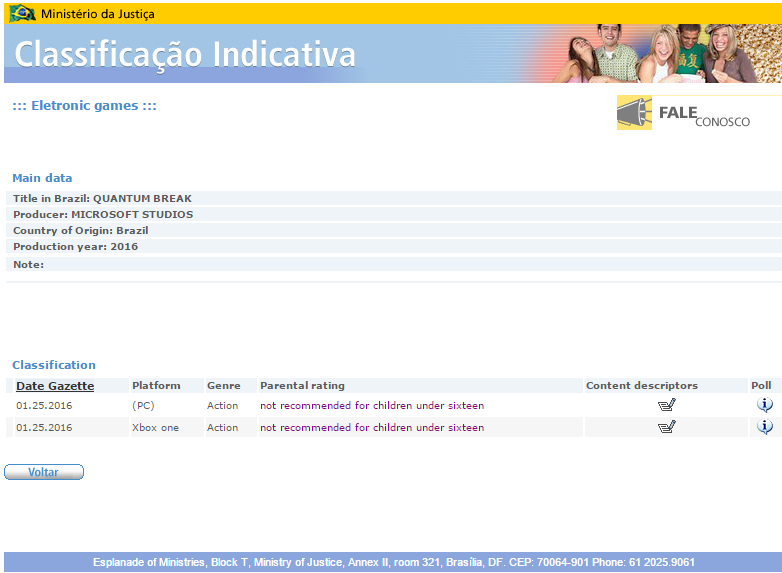This screenshot has height=573, width=782.
Task: Click the Classification section heading
Action: 54,365
